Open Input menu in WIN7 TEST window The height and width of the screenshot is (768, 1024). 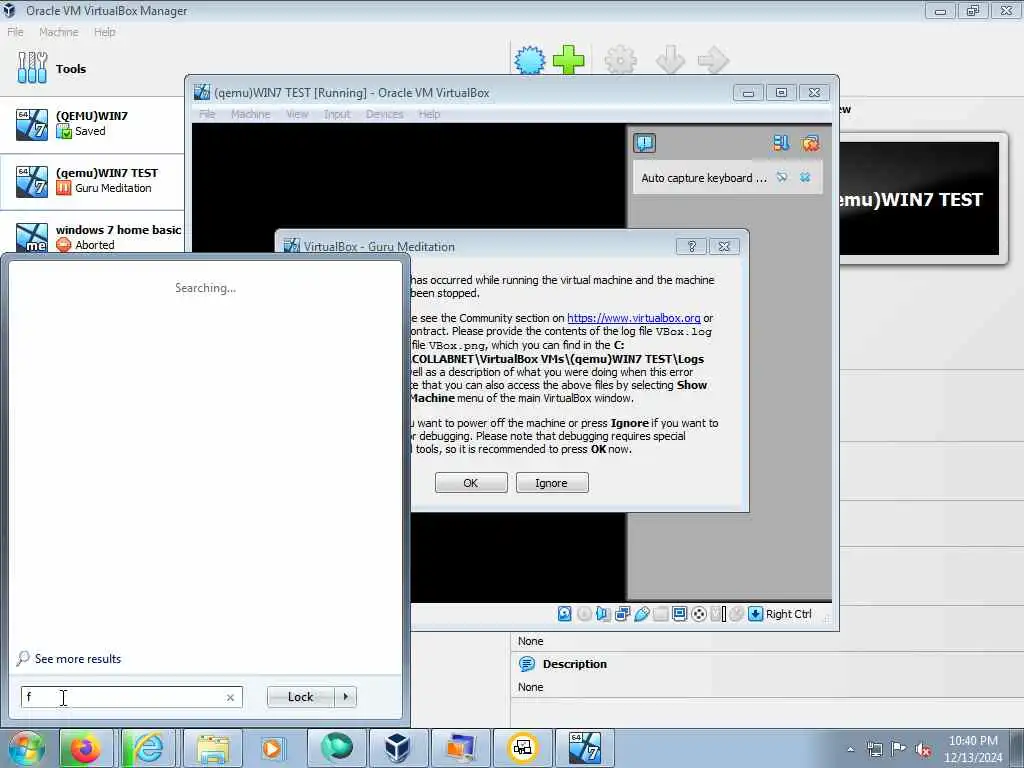pos(337,114)
